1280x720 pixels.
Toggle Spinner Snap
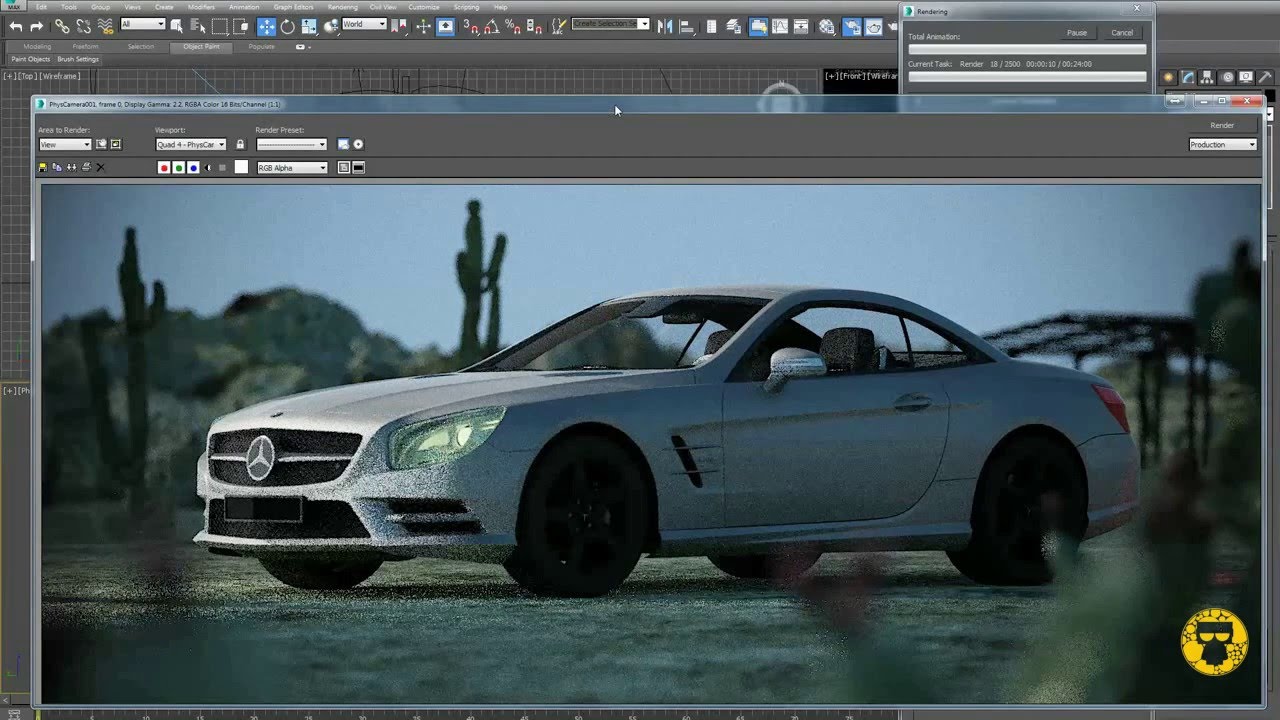click(534, 26)
